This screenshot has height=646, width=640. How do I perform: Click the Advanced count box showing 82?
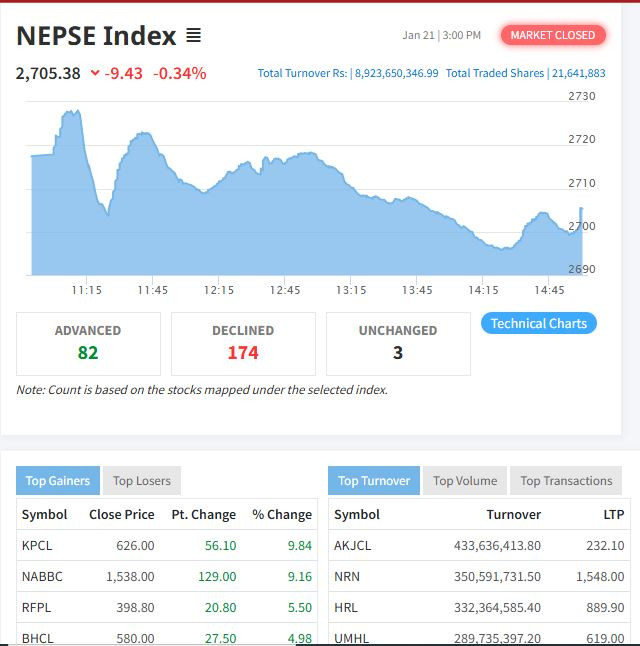pos(88,343)
